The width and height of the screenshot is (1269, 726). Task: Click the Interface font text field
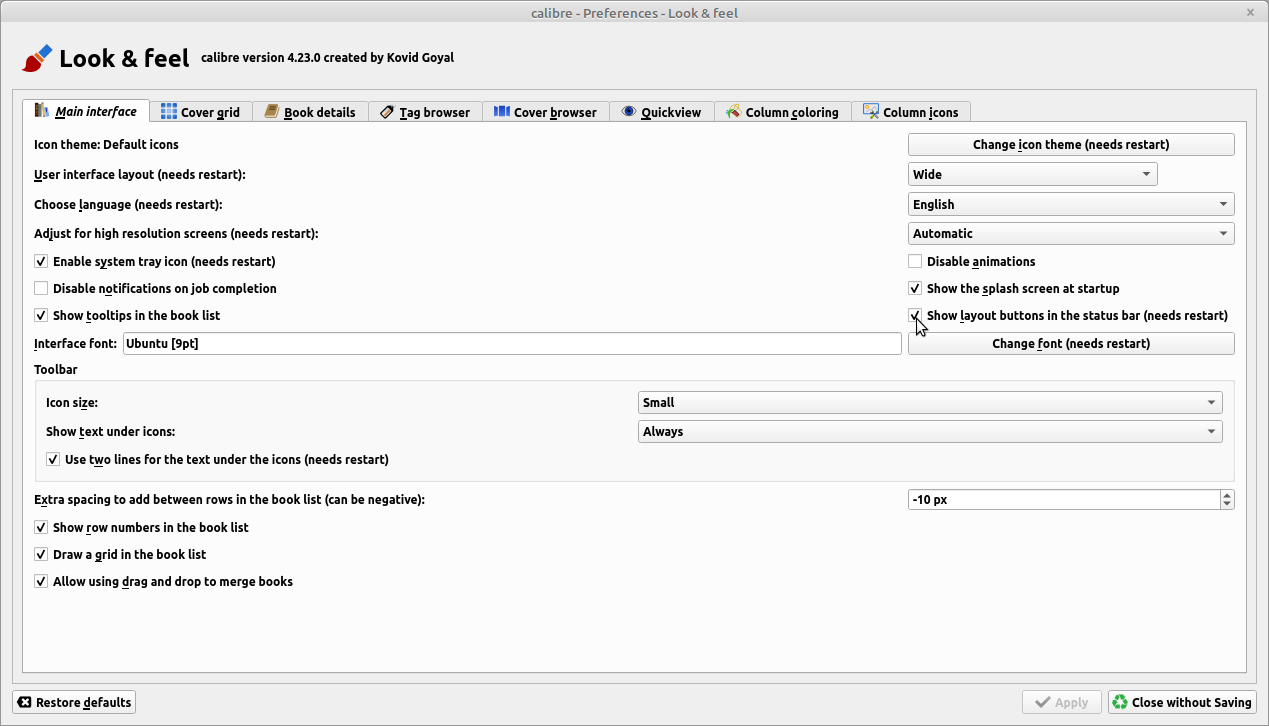511,343
